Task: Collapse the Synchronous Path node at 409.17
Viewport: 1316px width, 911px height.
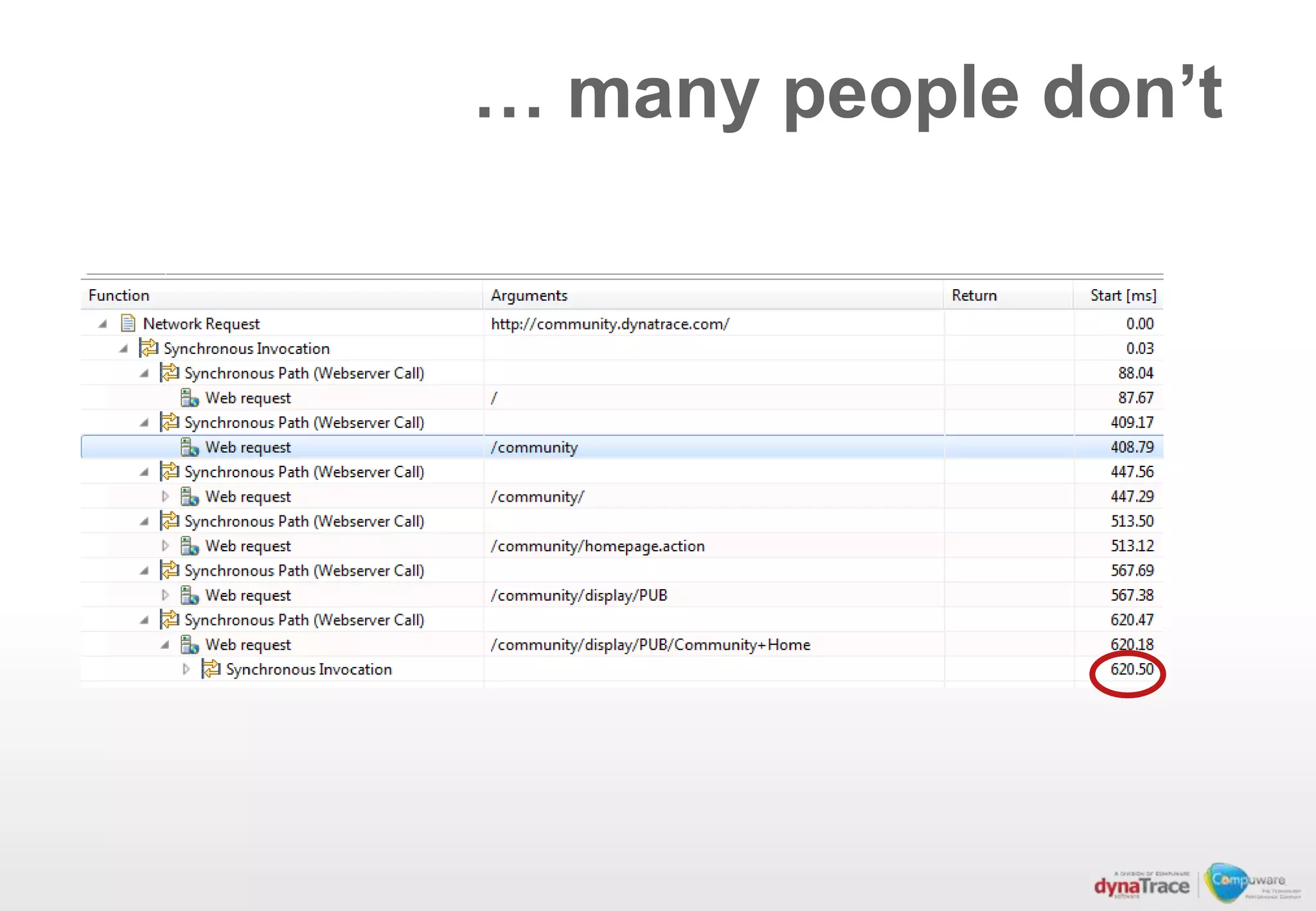Action: point(145,423)
